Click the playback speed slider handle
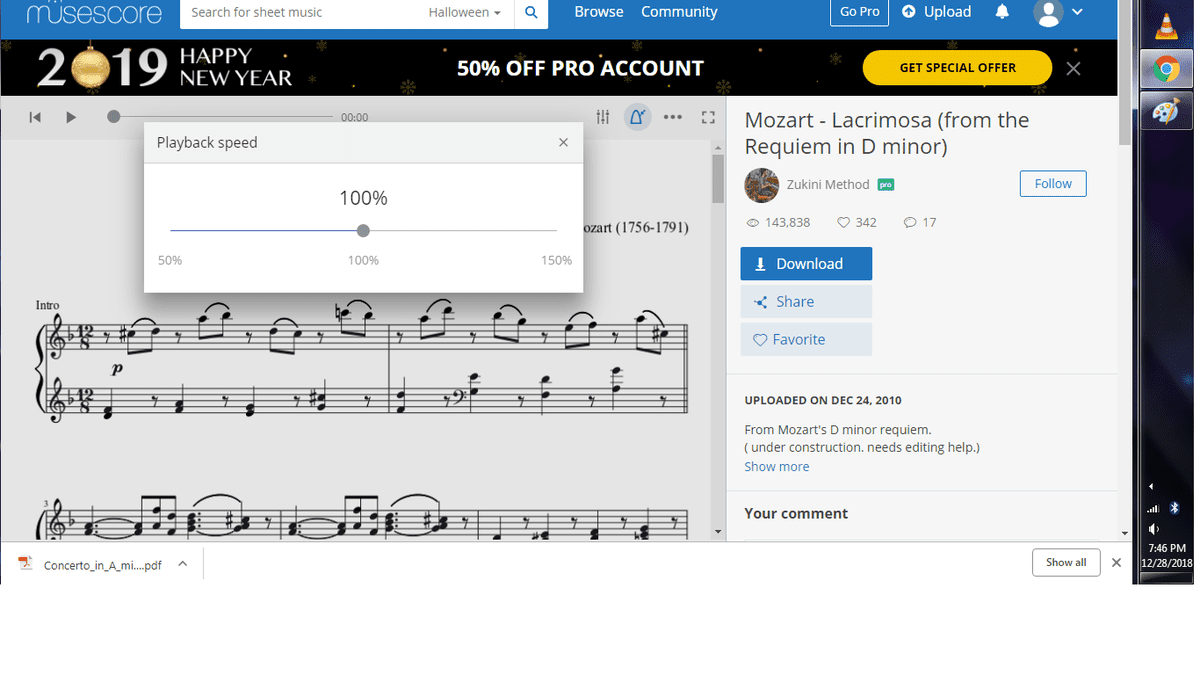 (363, 231)
